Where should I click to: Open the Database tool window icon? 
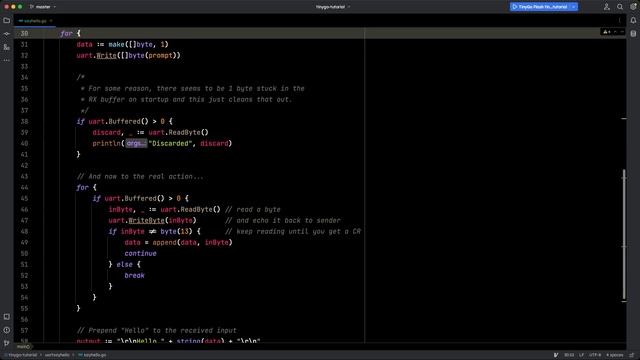(x=633, y=34)
